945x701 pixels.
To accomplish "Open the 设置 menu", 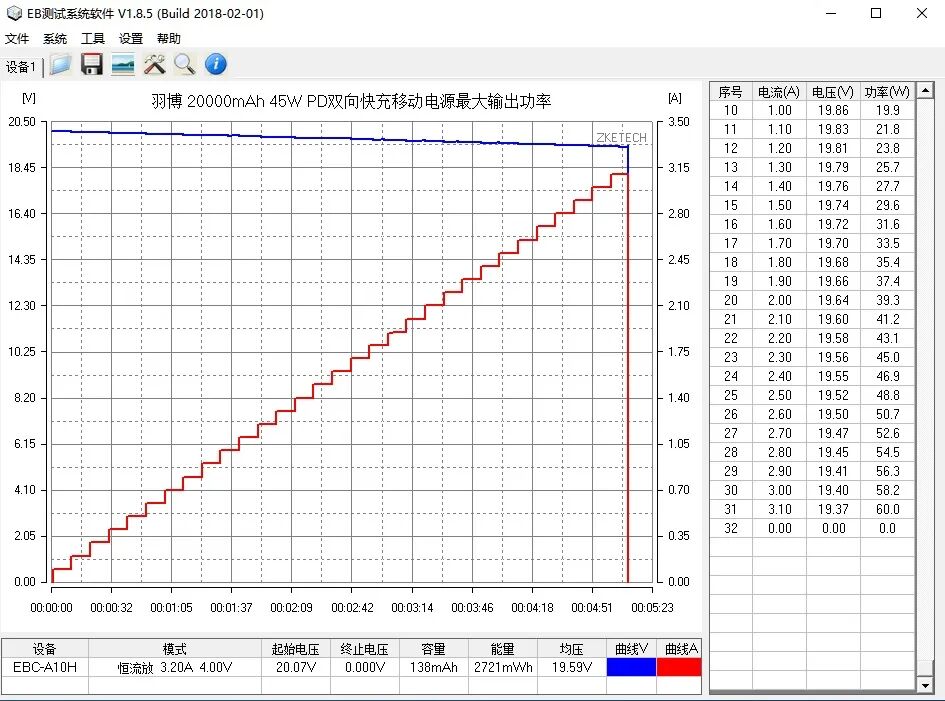I will click(x=131, y=39).
